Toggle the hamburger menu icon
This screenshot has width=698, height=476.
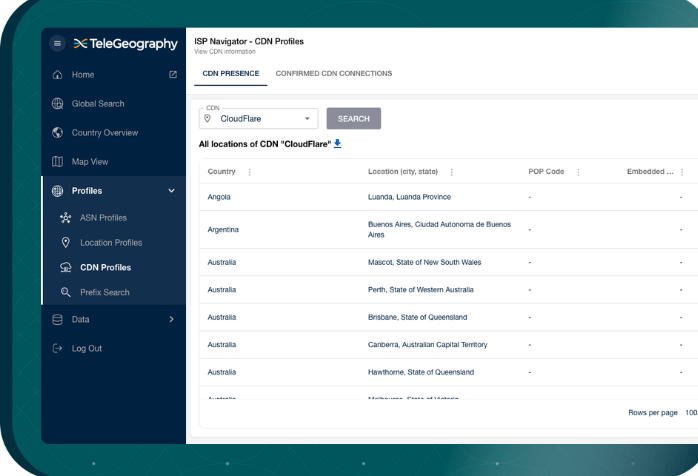click(57, 43)
